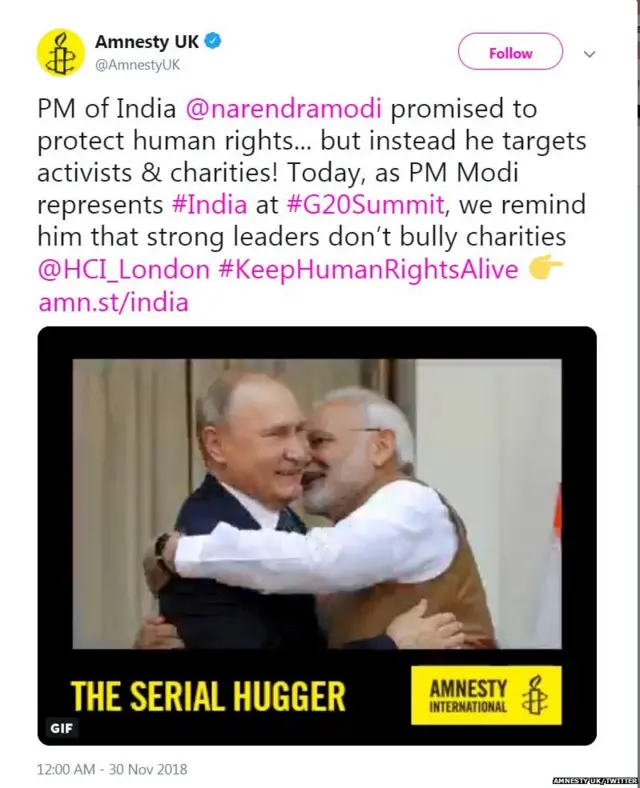The height and width of the screenshot is (788, 640).
Task: Click the AMNESTY UK/TWITTER credit label
Action: click(x=595, y=780)
